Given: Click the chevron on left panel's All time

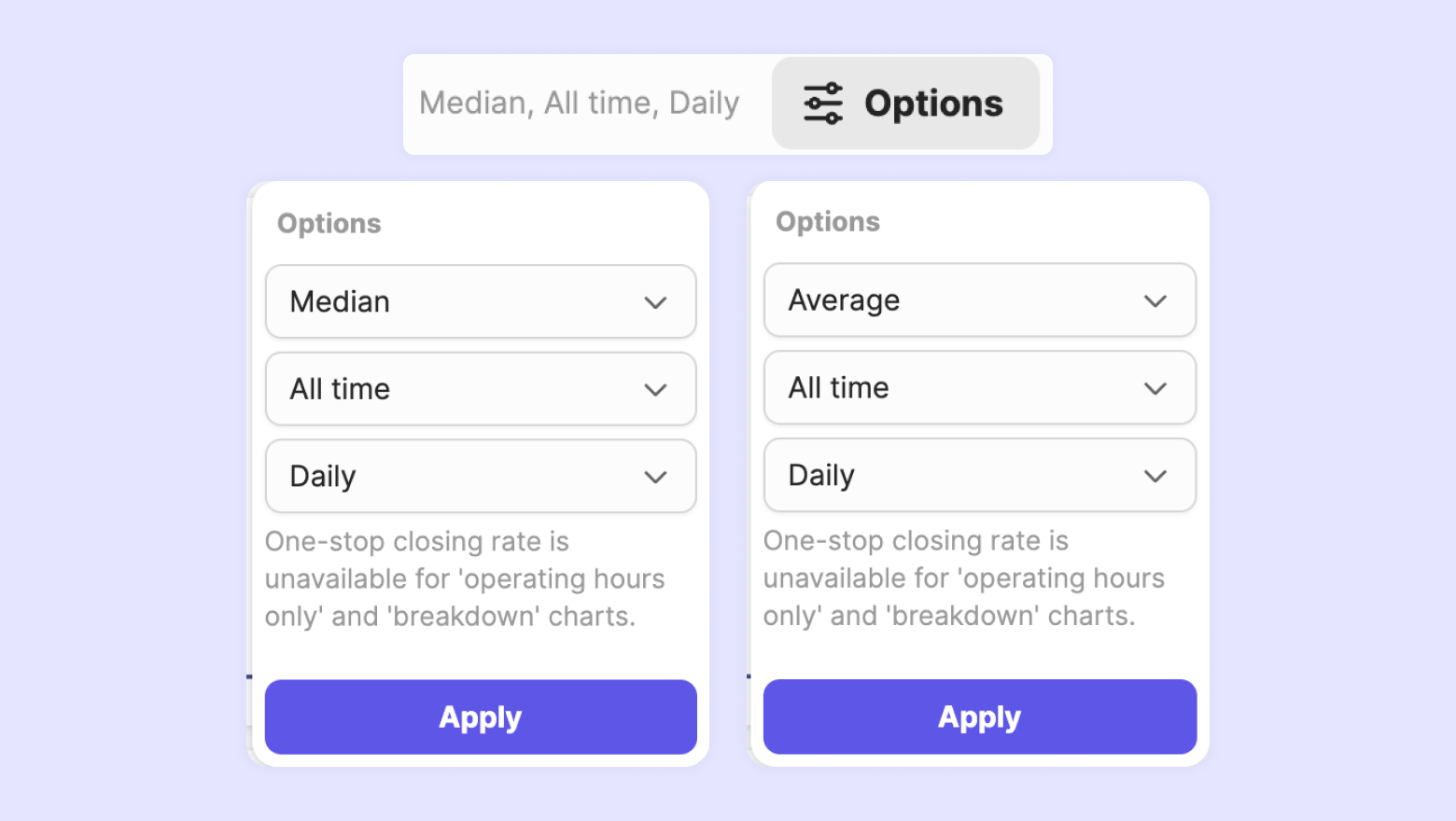Looking at the screenshot, I should pyautogui.click(x=656, y=390).
